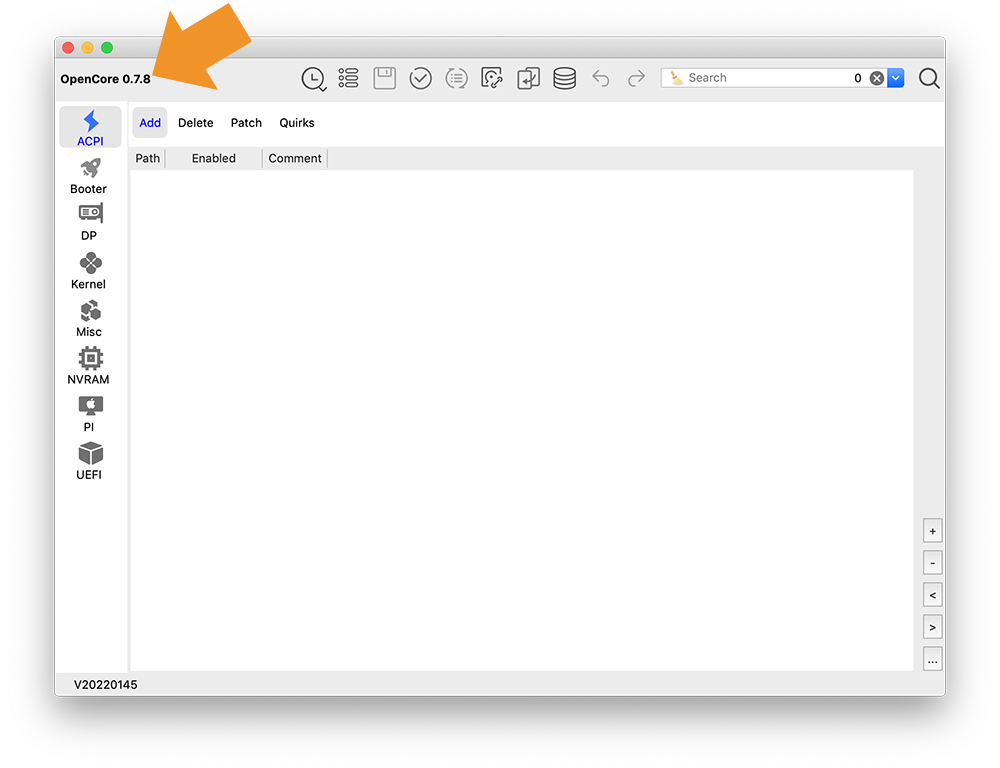This screenshot has height=768, width=1000.
Task: Click inside the Search input field
Action: [x=760, y=78]
